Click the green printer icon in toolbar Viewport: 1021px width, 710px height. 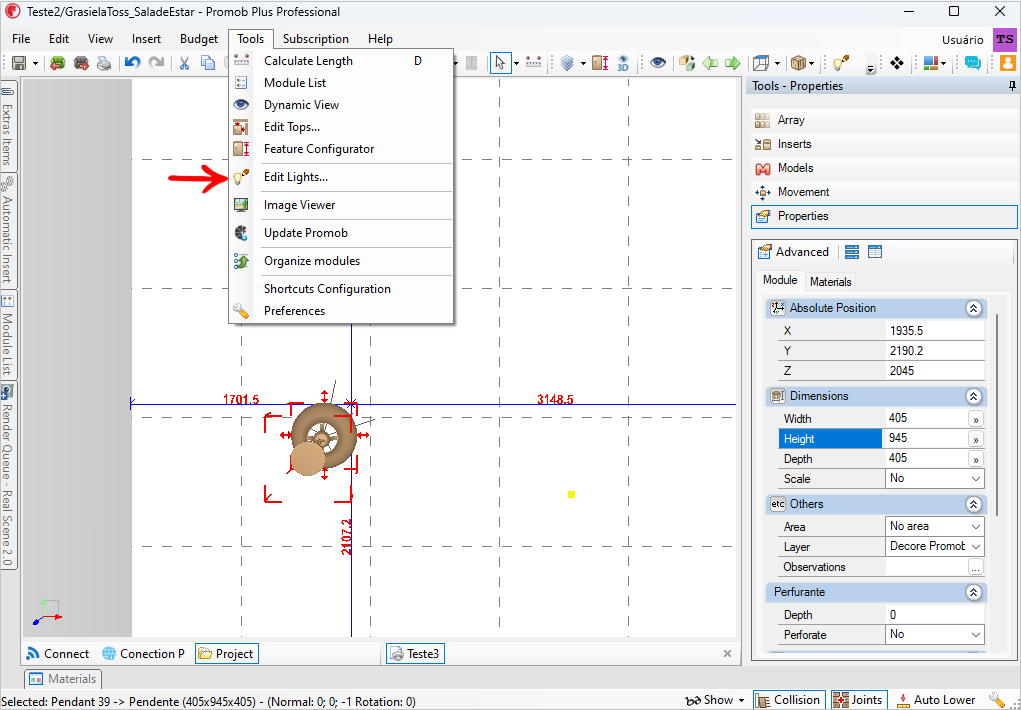coord(58,63)
